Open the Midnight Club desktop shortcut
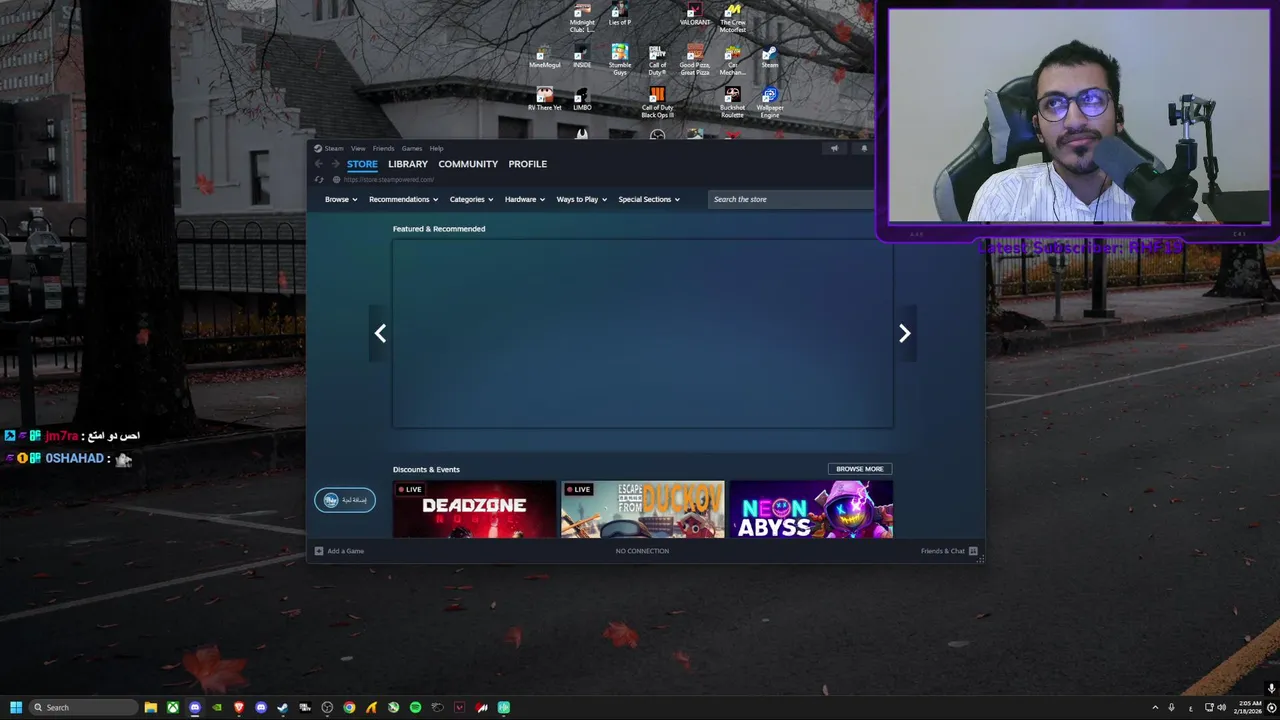Screen dimensions: 1280x720 [x=582, y=16]
